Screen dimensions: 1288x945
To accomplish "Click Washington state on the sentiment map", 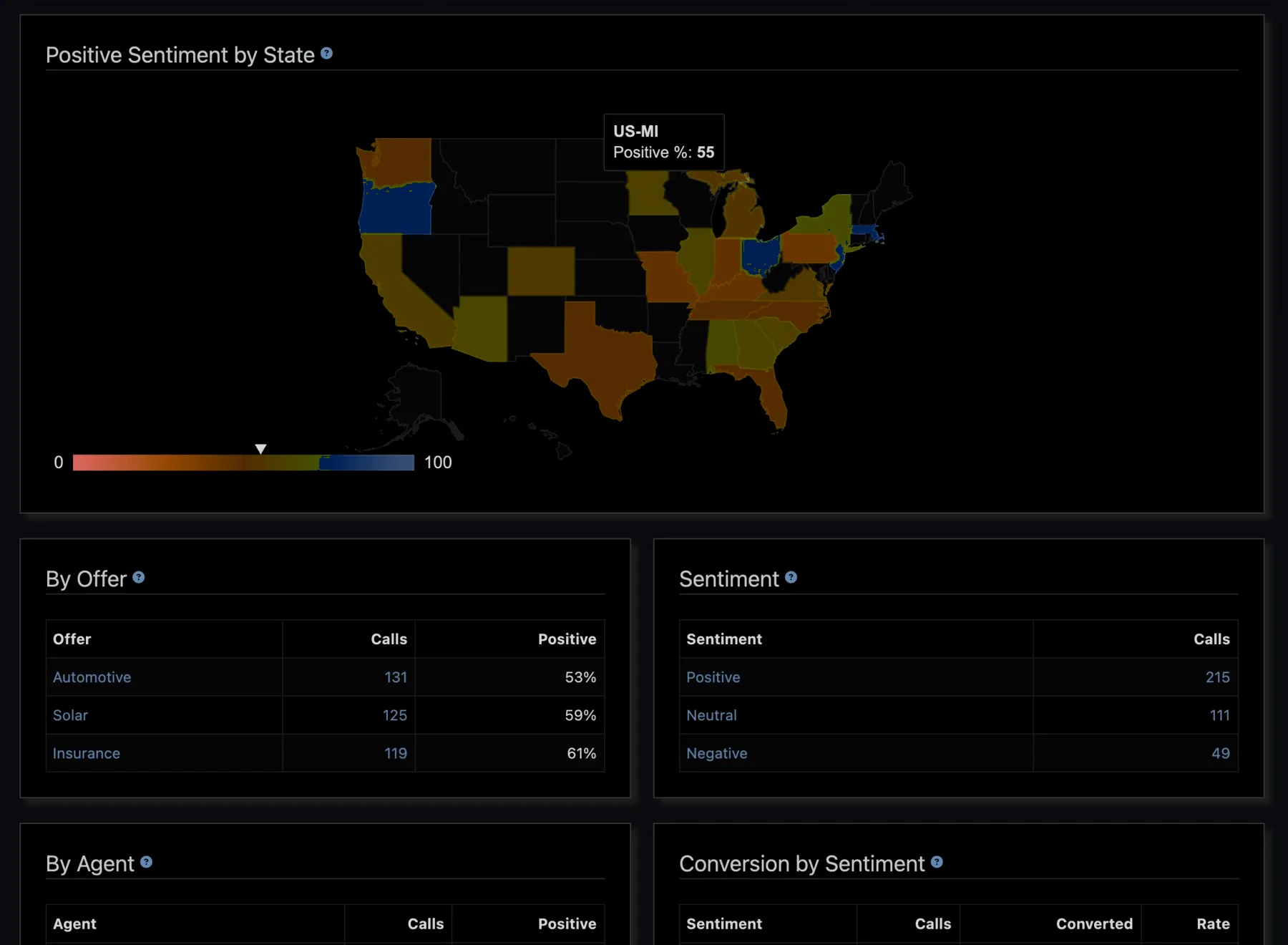I will [399, 162].
